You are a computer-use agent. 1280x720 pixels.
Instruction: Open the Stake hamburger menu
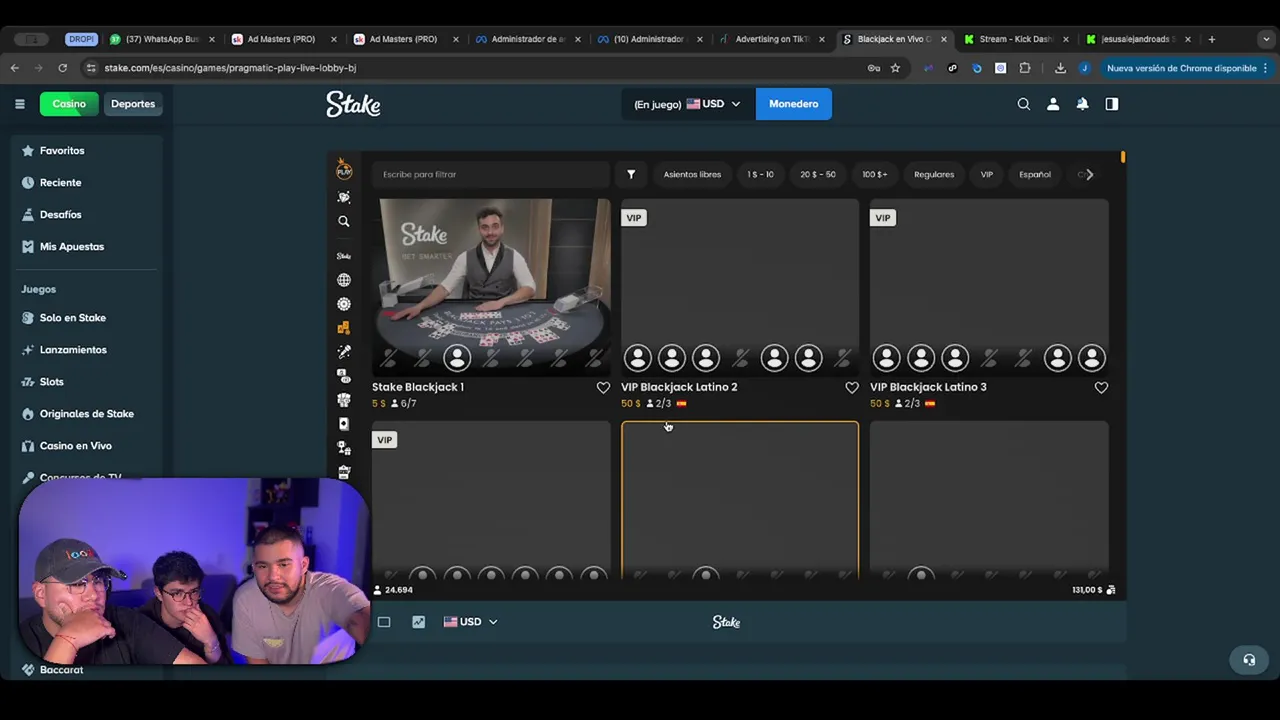click(x=20, y=104)
